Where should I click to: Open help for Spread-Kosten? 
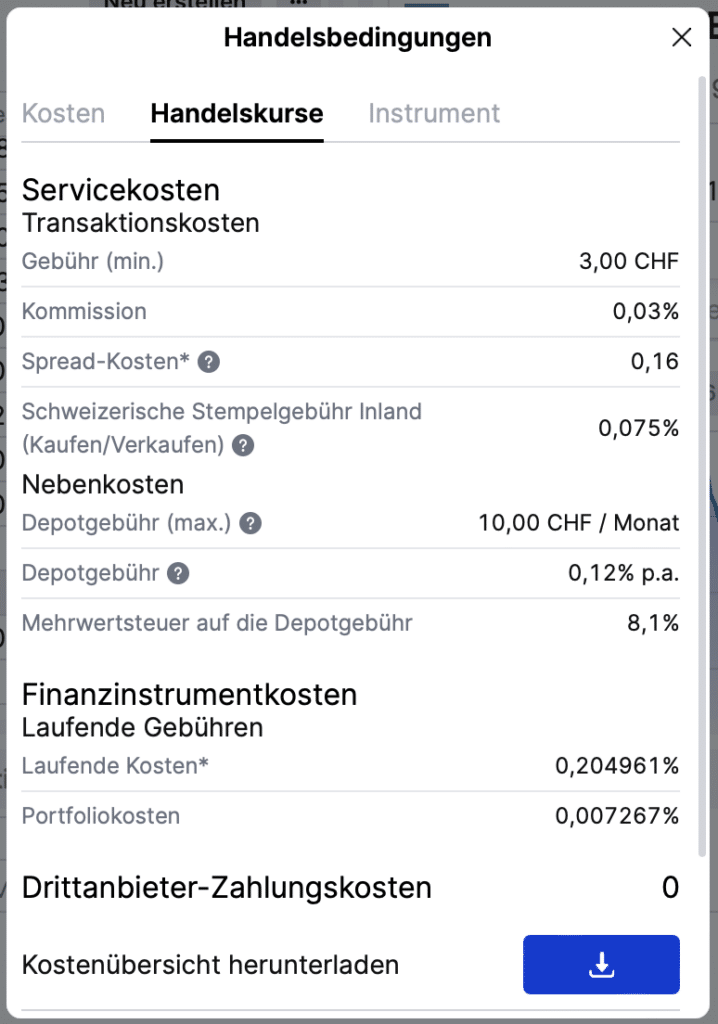(x=207, y=363)
